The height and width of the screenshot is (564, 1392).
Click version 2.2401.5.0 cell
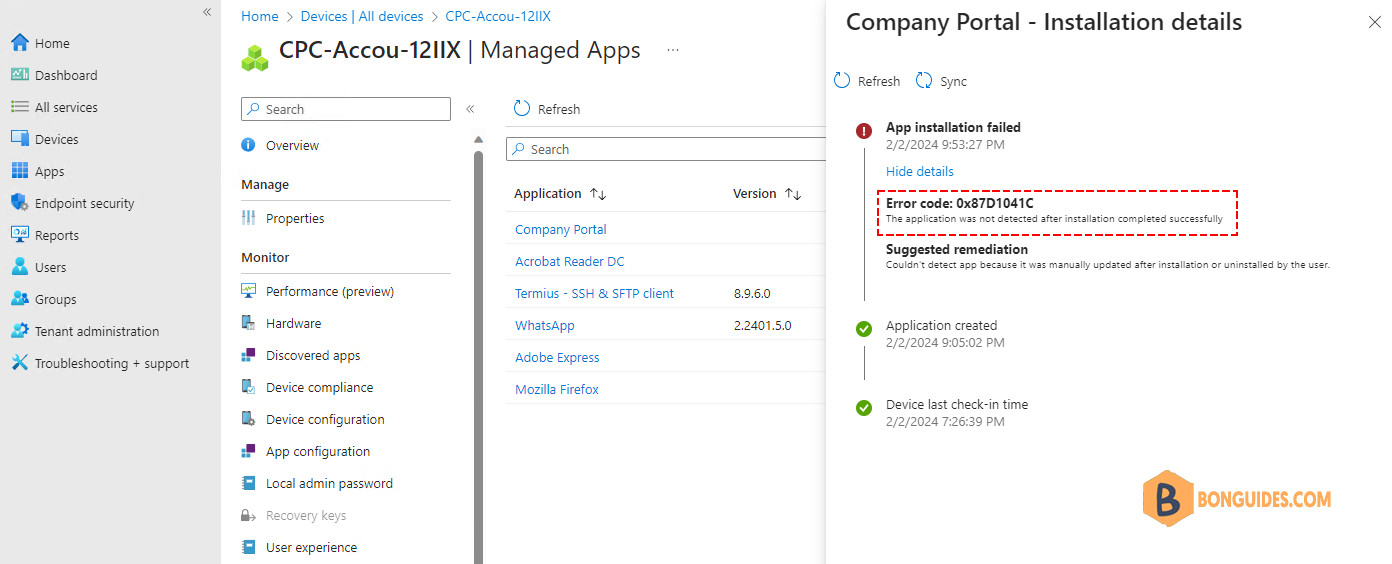[x=762, y=325]
